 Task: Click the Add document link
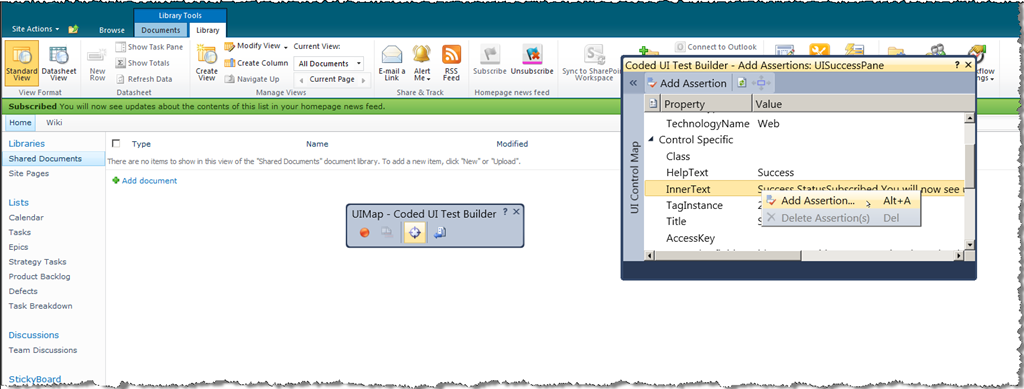pos(149,181)
